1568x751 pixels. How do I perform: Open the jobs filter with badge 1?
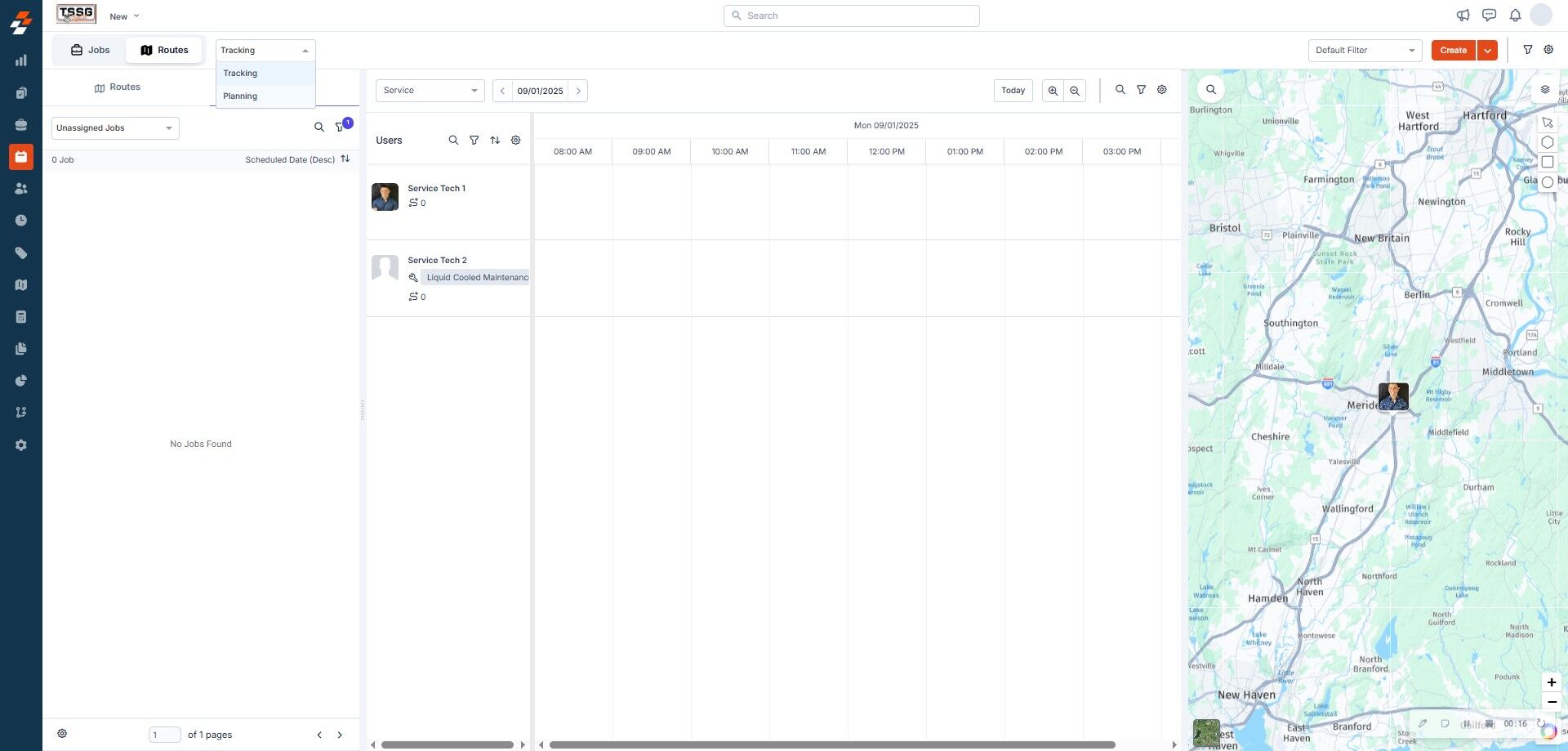tap(341, 127)
